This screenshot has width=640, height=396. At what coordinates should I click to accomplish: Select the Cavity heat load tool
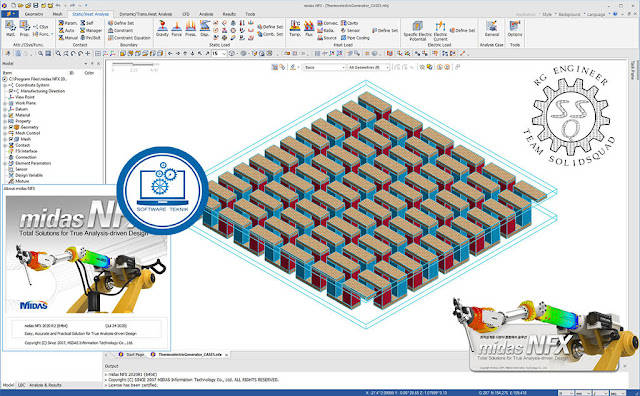point(349,23)
